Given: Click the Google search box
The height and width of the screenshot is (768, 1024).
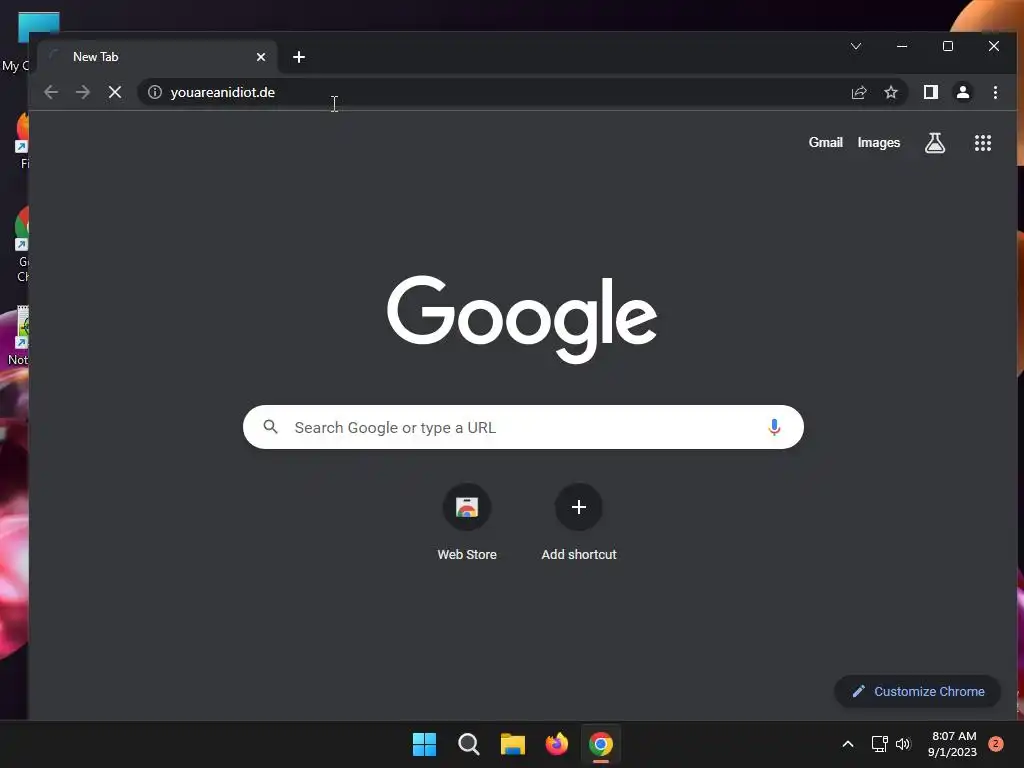Looking at the screenshot, I should click(523, 427).
